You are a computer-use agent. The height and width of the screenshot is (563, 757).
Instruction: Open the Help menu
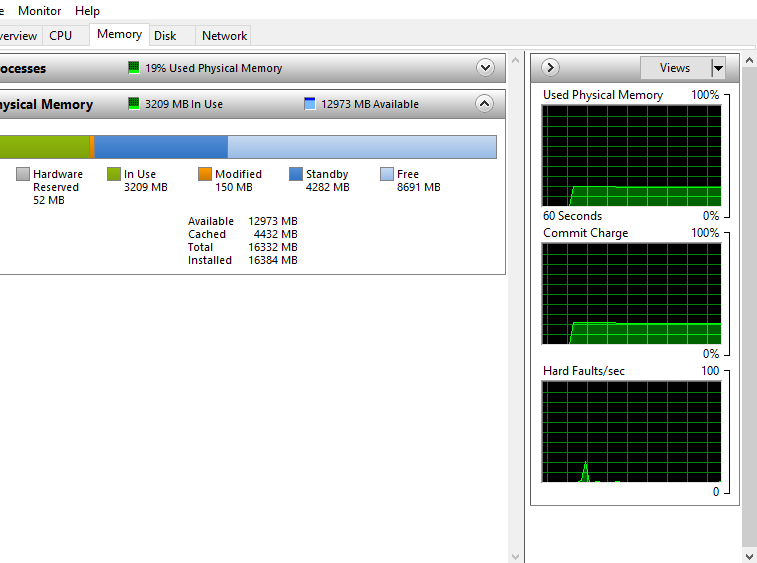[x=88, y=11]
